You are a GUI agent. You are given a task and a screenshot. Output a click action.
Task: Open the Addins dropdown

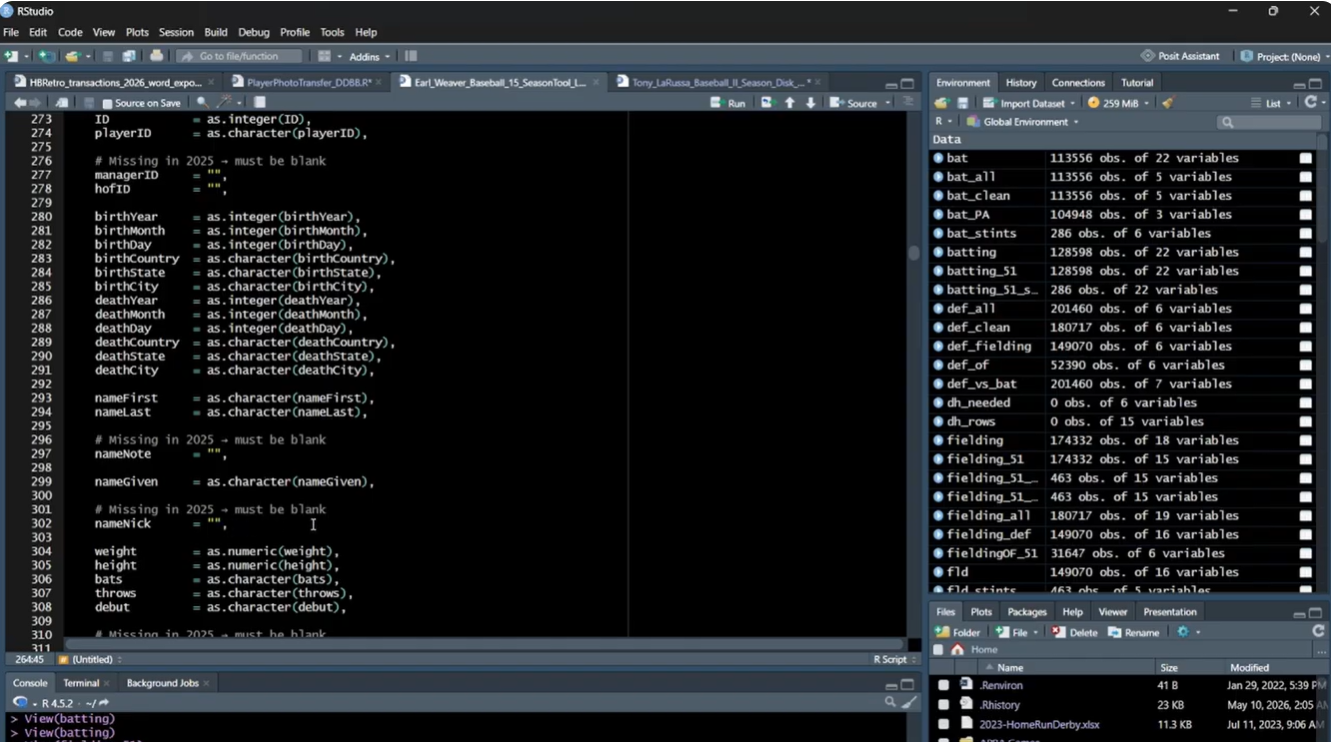(x=369, y=56)
